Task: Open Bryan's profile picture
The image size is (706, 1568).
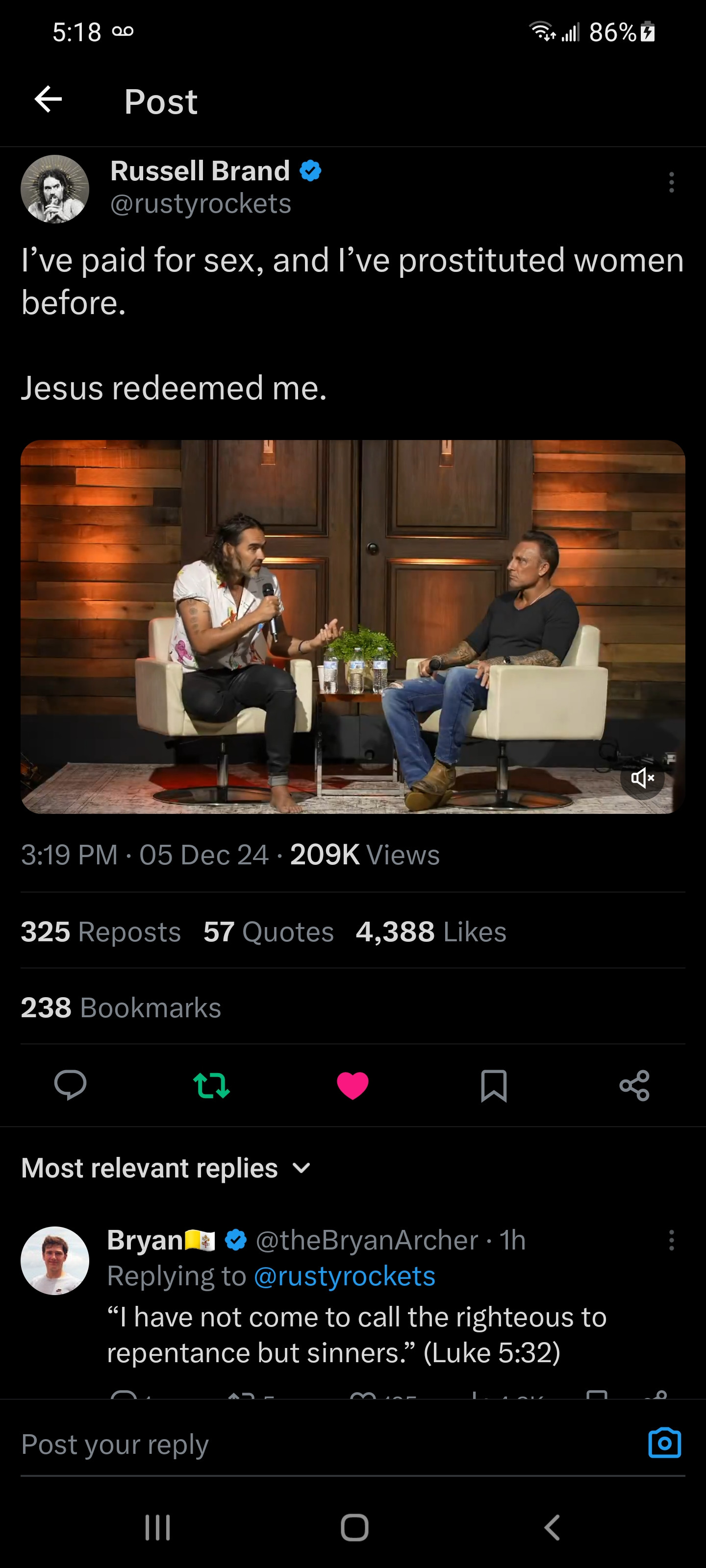Action: (x=55, y=1260)
